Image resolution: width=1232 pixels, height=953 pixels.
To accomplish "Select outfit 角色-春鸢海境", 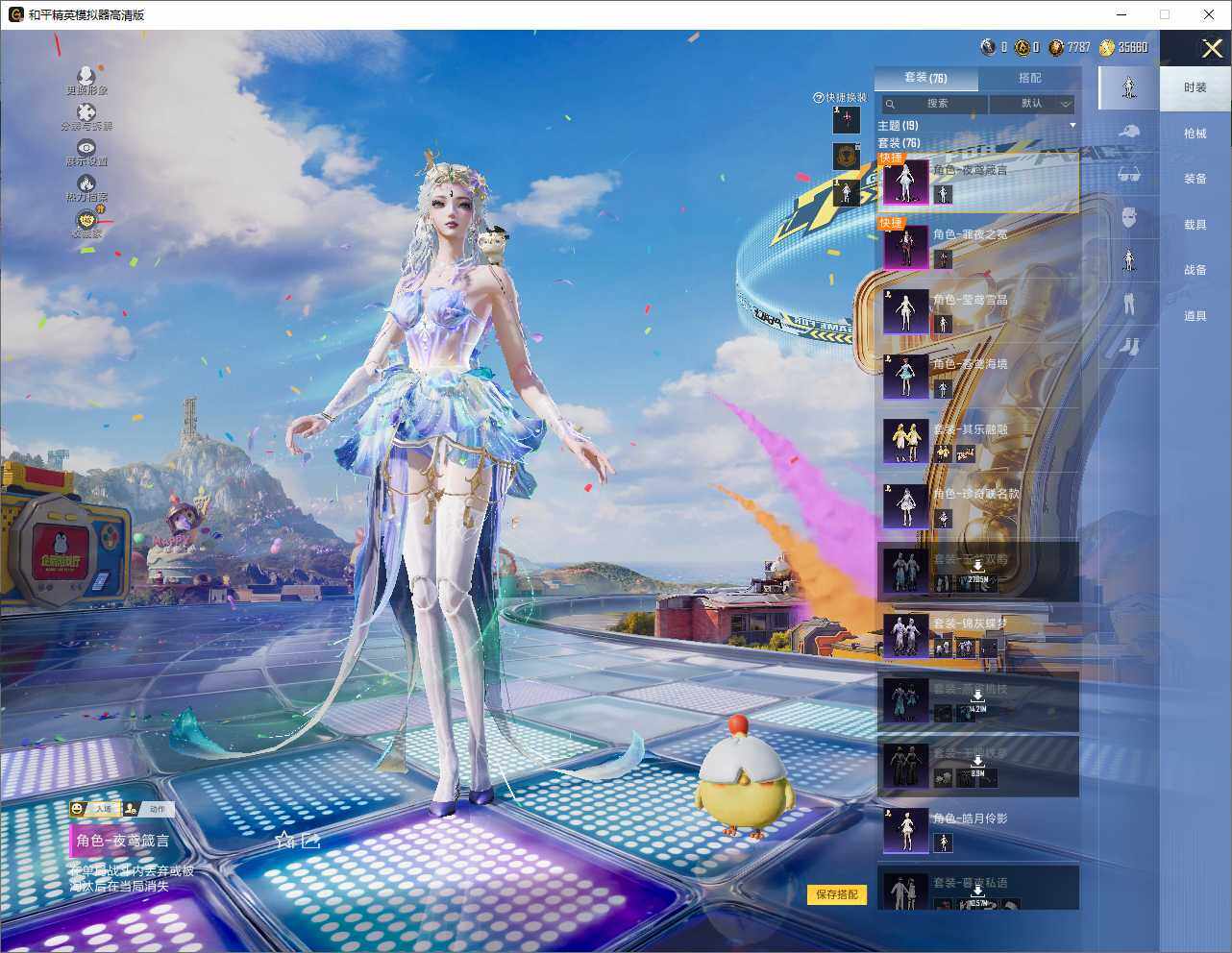I will coord(978,376).
